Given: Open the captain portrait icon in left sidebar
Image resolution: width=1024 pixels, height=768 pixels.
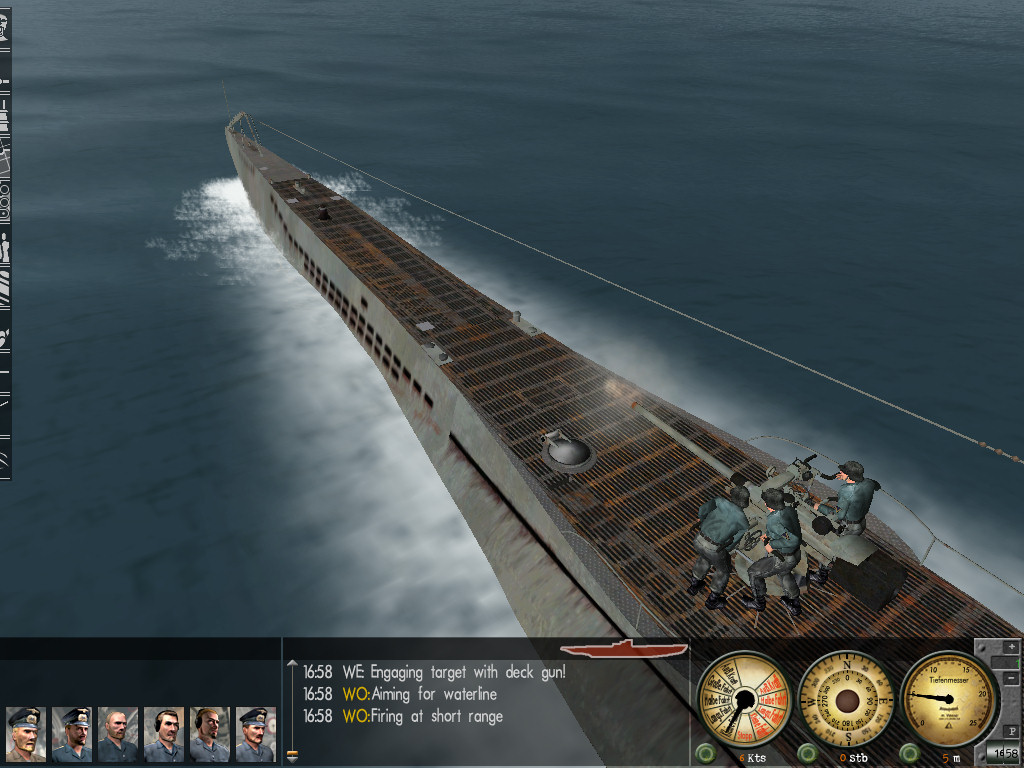Looking at the screenshot, I should coord(4,27).
